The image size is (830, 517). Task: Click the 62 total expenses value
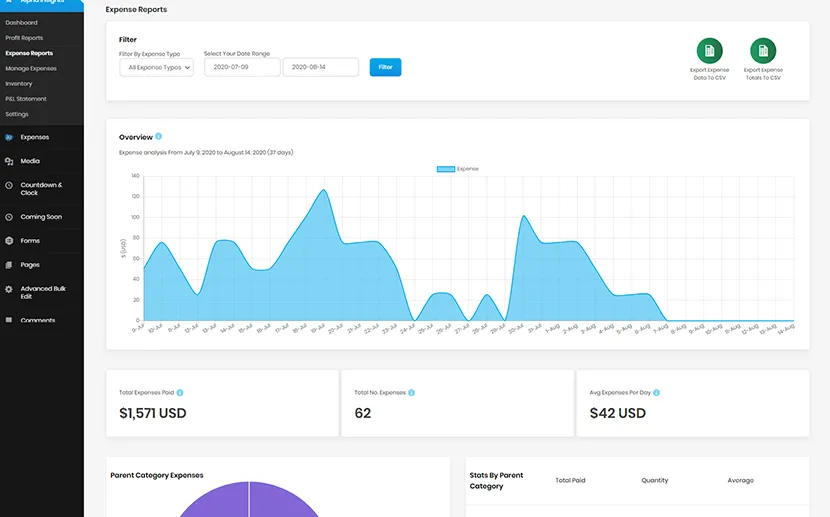[x=363, y=413]
